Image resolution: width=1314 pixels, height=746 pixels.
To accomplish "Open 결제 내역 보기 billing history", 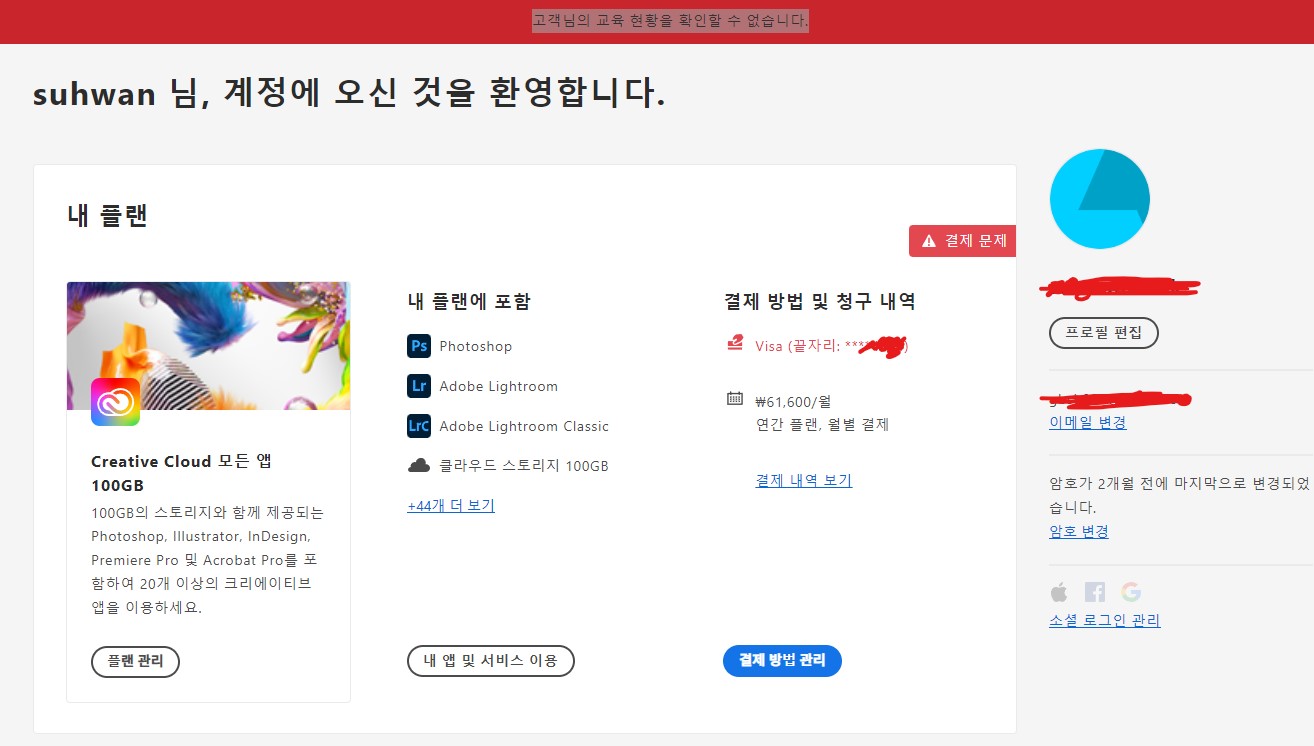I will tap(803, 480).
